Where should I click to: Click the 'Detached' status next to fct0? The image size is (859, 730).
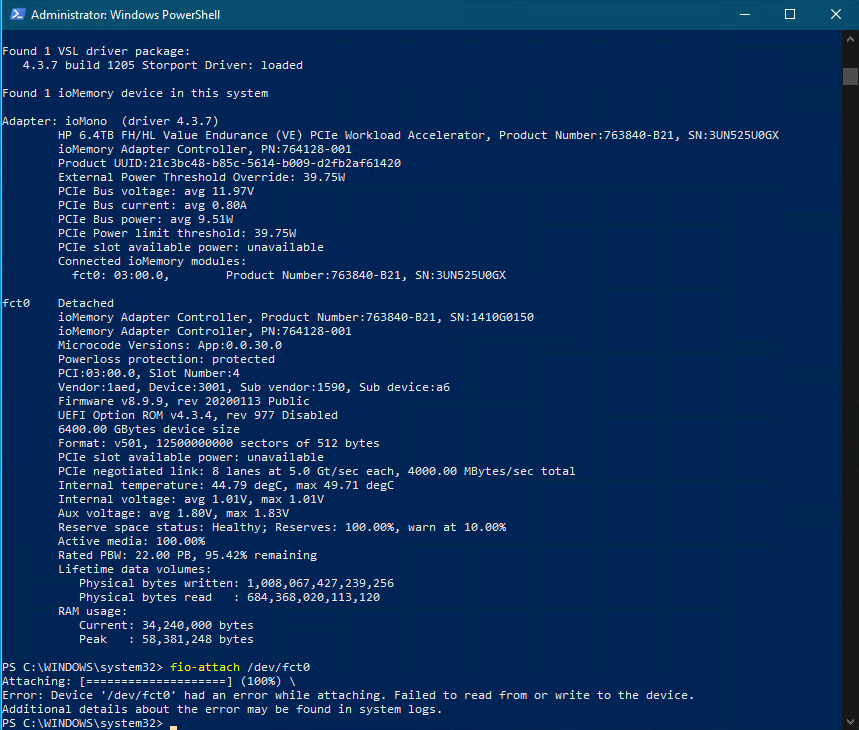point(86,303)
